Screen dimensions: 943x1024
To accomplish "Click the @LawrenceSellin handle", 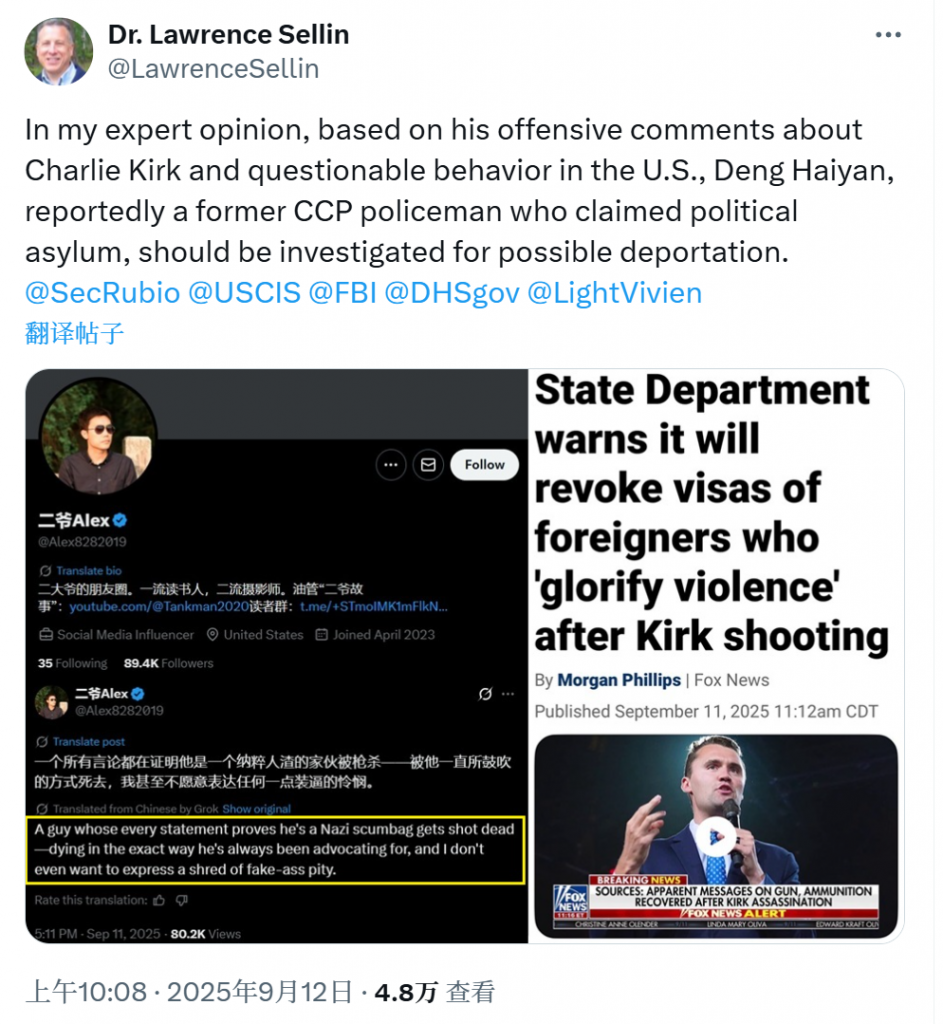I will click(x=214, y=69).
